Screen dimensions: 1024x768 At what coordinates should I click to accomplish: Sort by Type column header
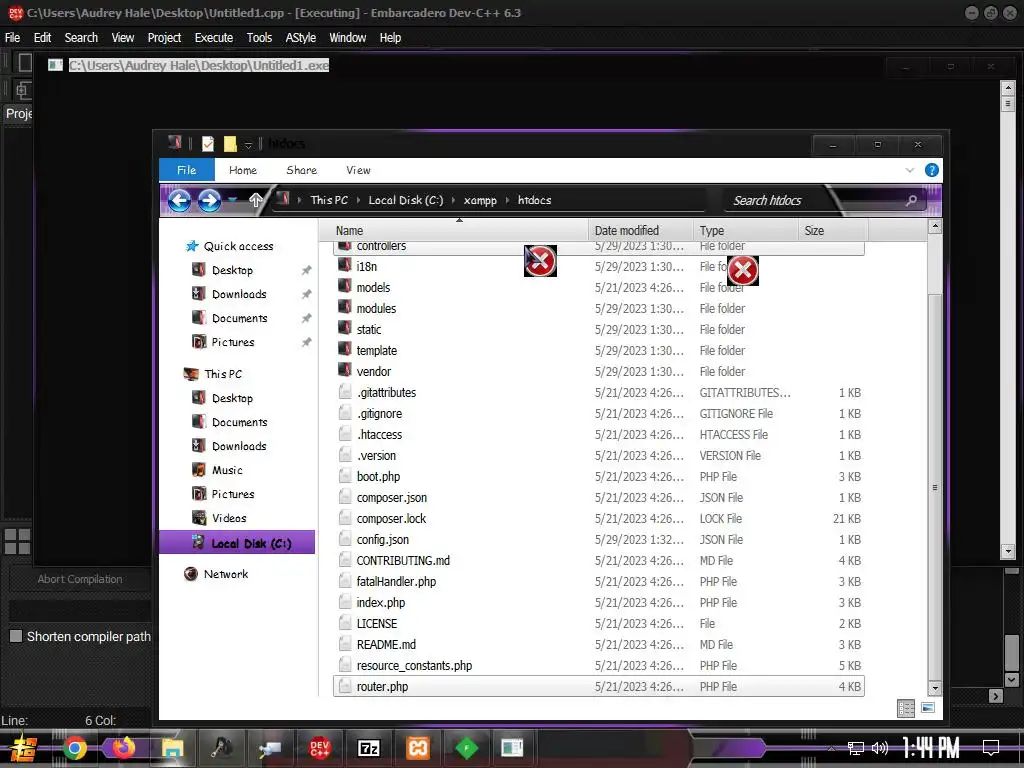[x=745, y=231]
